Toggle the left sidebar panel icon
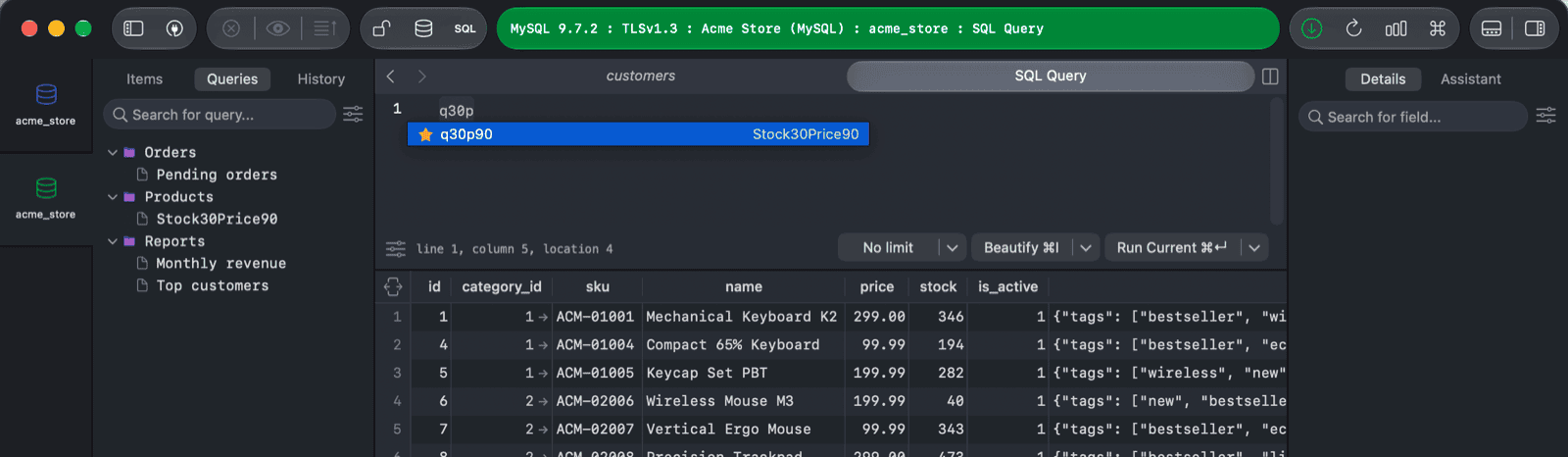This screenshot has height=457, width=1568. (133, 28)
